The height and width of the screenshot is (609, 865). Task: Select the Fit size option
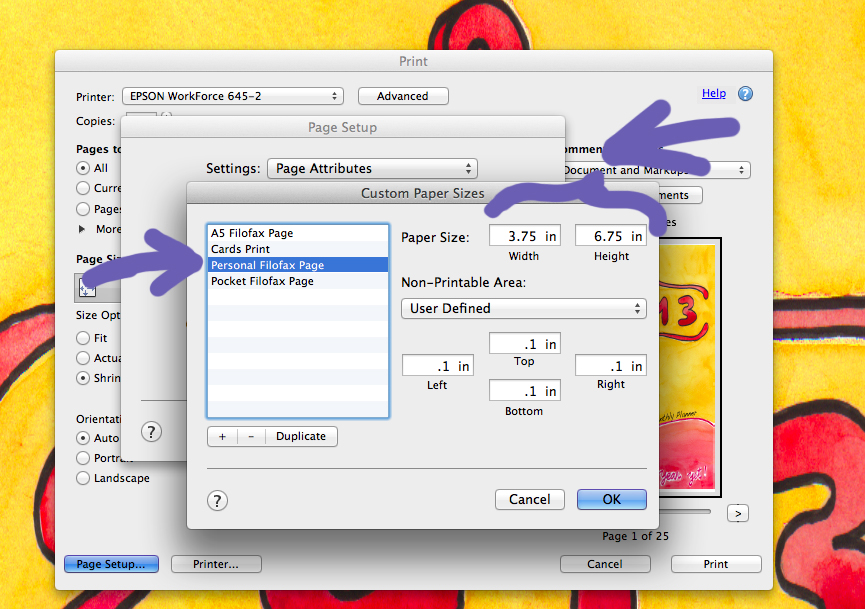coord(84,338)
